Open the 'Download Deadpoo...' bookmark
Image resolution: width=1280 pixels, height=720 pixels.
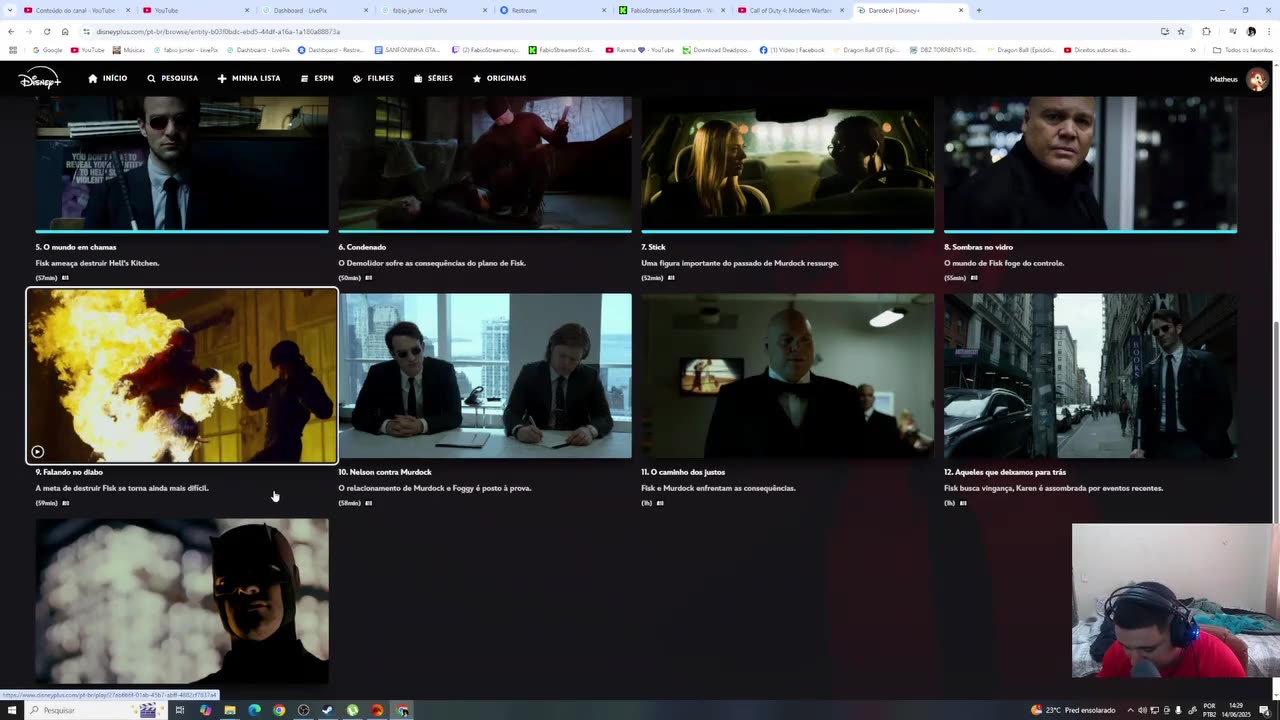[x=716, y=49]
